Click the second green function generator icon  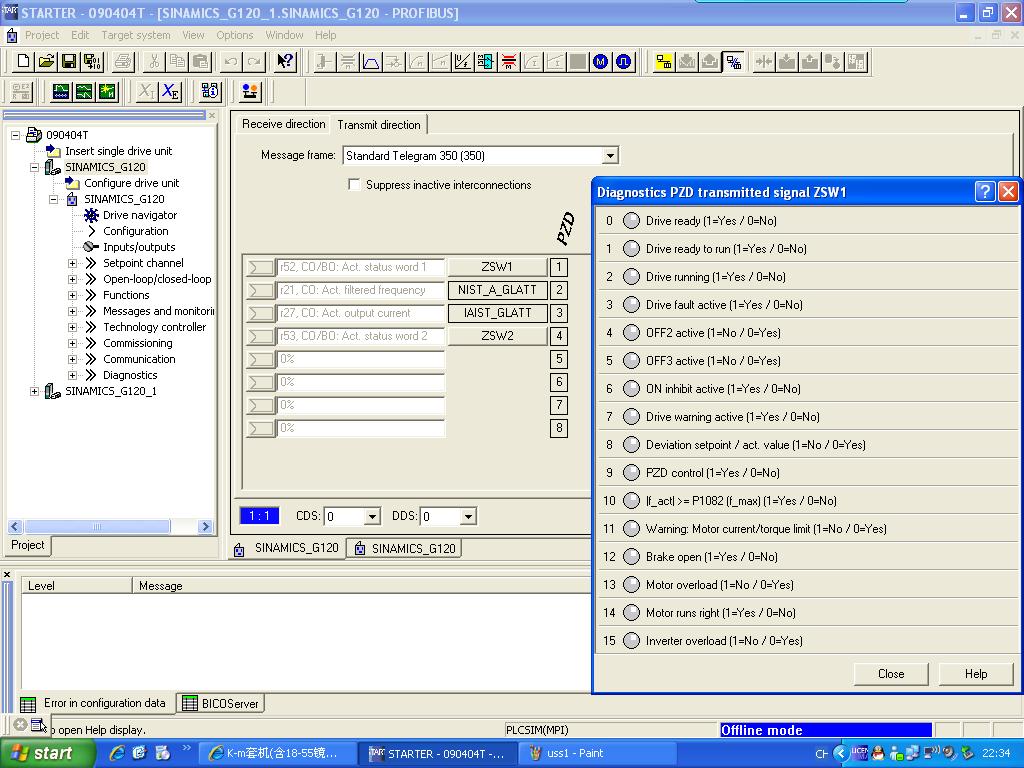click(84, 91)
